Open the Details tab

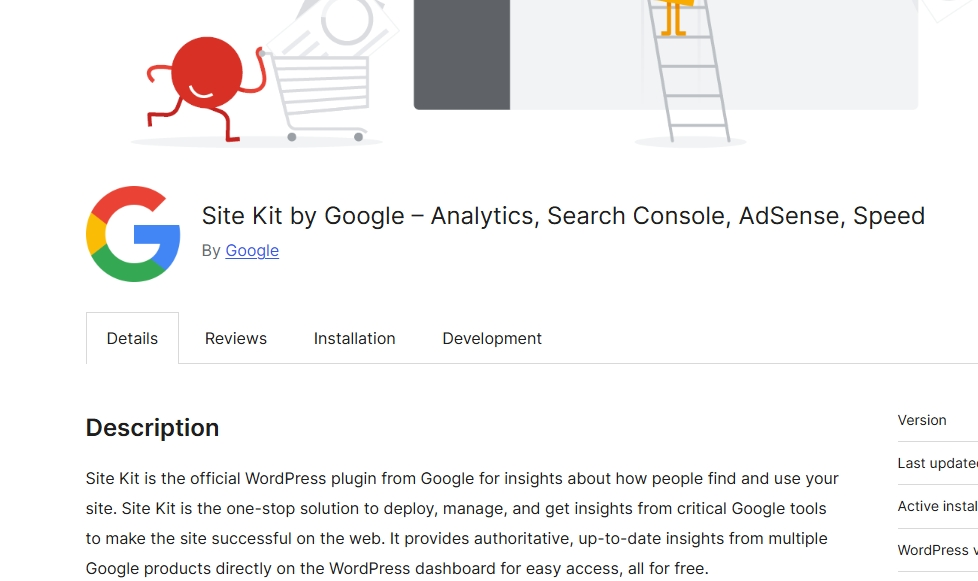pyautogui.click(x=132, y=338)
